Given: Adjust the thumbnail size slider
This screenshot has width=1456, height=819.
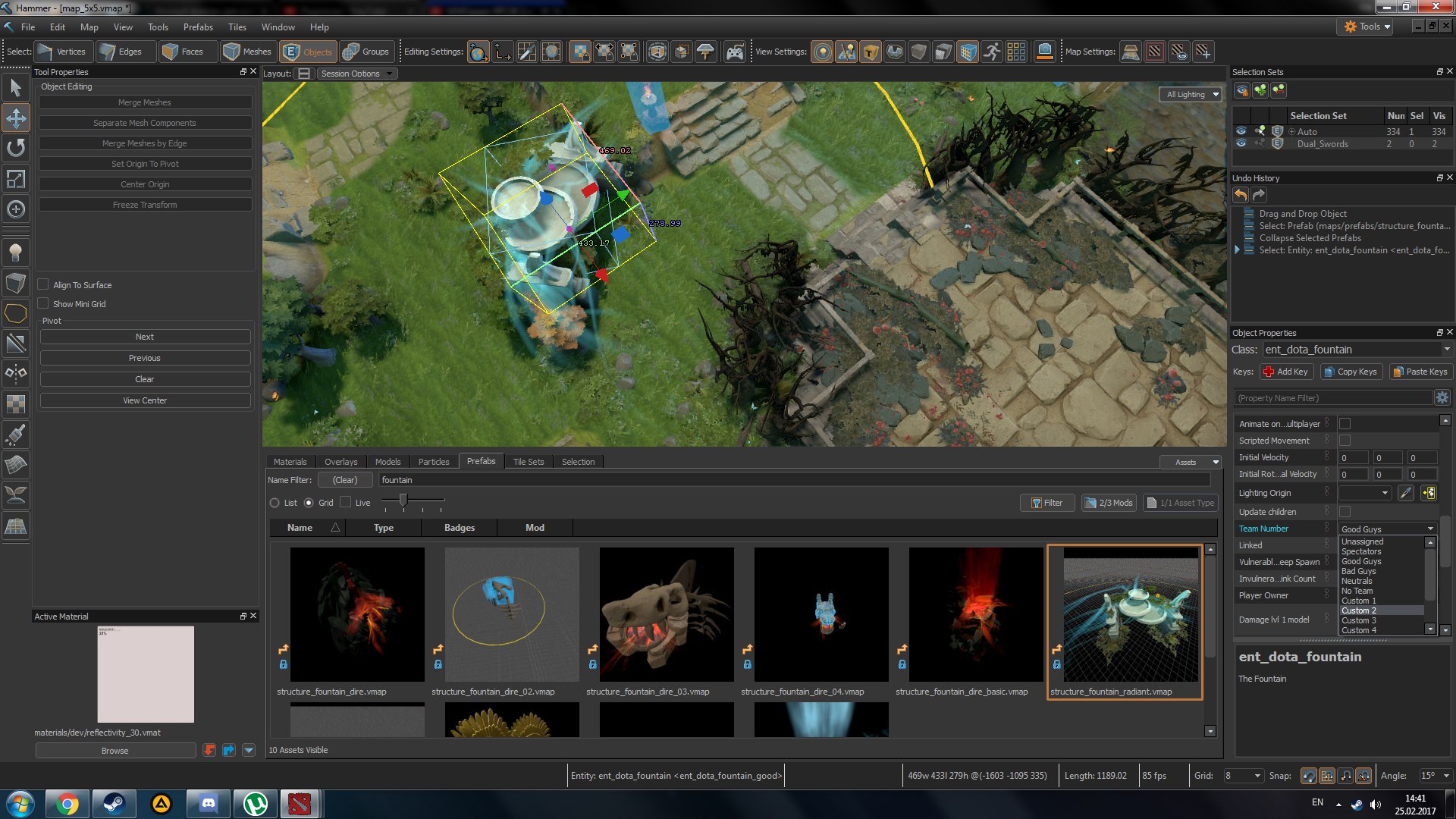Looking at the screenshot, I should click(403, 500).
